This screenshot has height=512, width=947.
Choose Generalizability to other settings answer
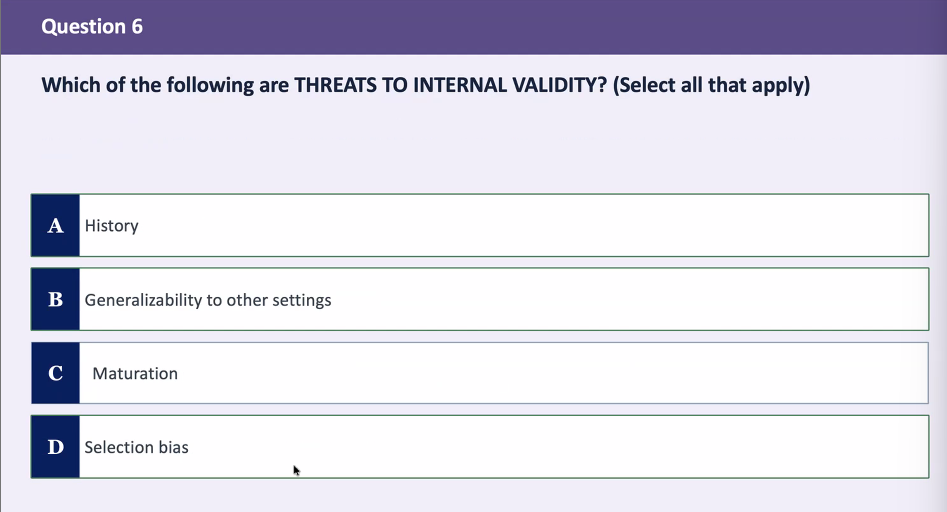coord(208,300)
